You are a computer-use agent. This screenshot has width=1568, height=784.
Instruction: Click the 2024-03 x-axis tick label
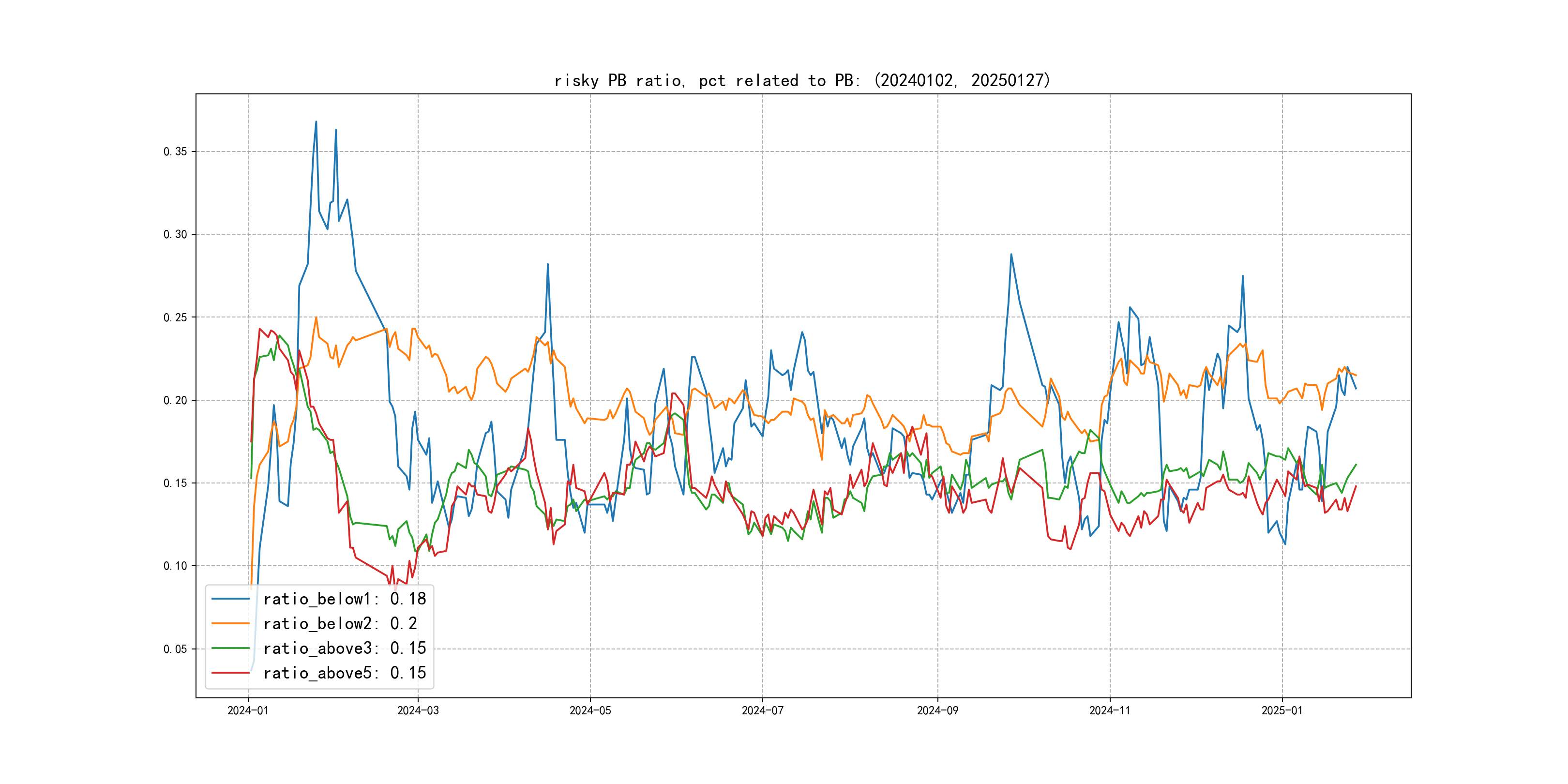tap(418, 710)
